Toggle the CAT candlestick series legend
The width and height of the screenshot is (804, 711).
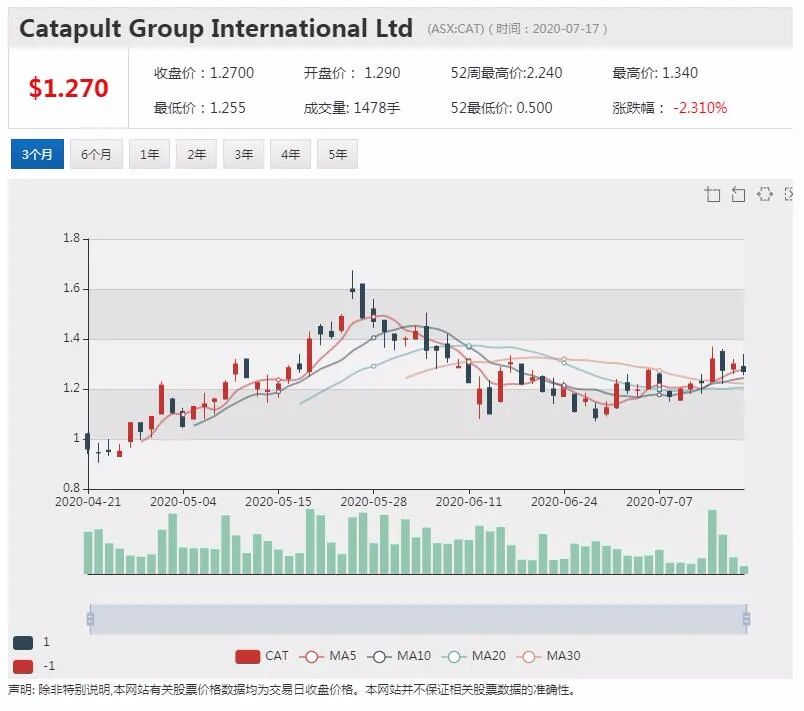tap(262, 656)
